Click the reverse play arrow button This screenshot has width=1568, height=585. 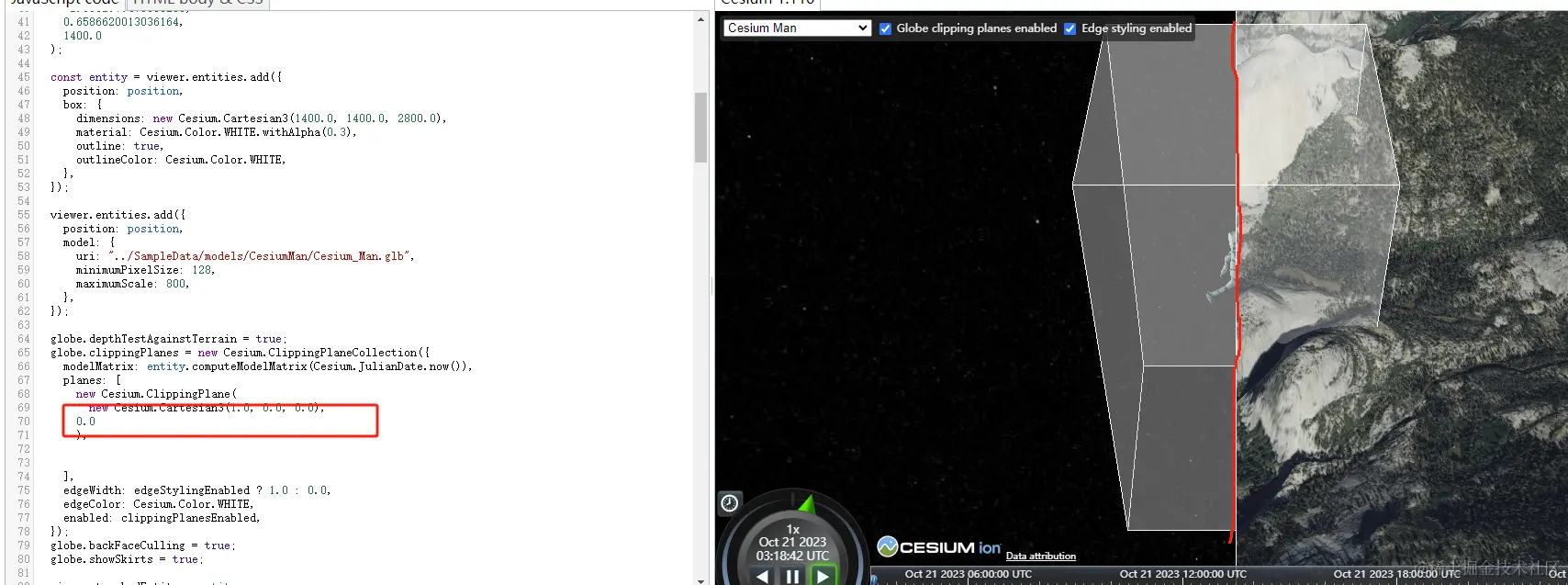[762, 576]
